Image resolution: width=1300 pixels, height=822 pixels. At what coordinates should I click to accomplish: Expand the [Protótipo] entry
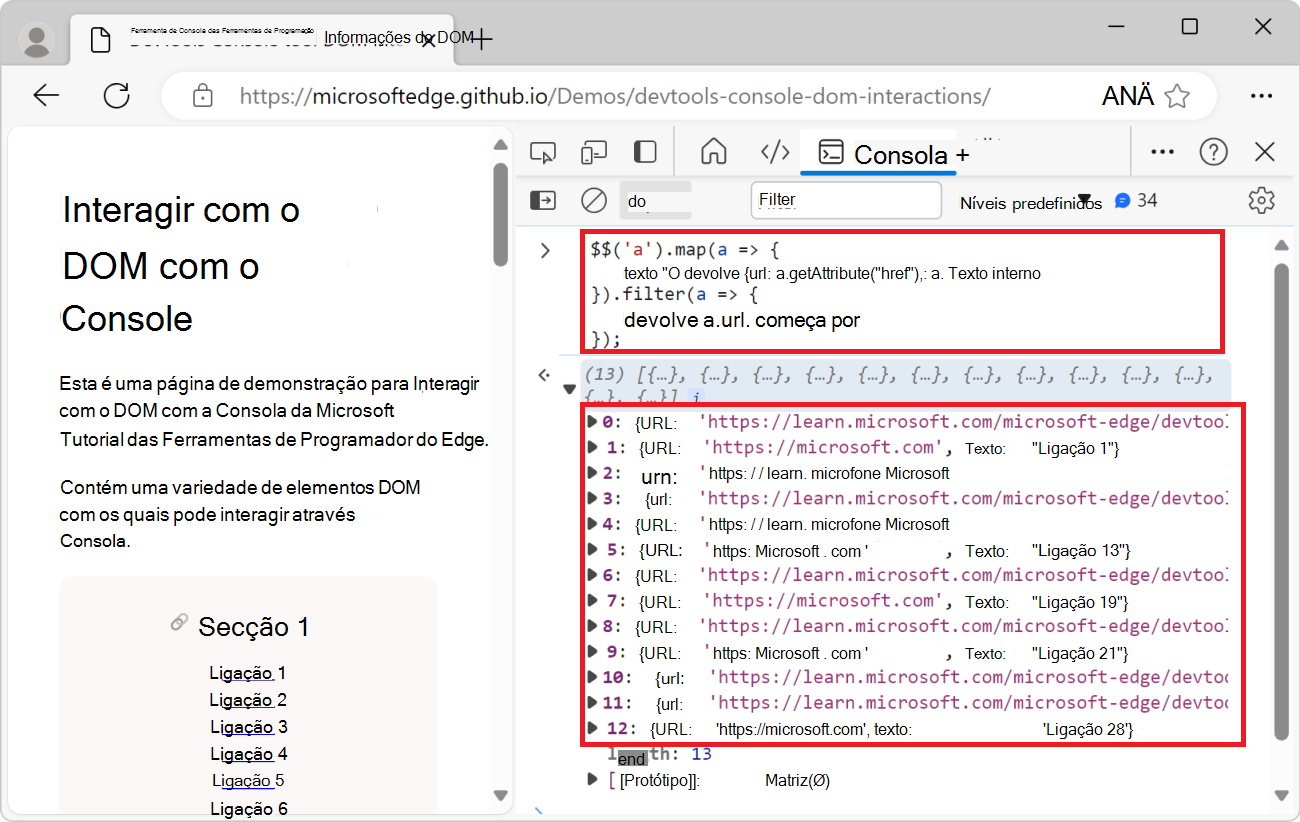point(593,779)
